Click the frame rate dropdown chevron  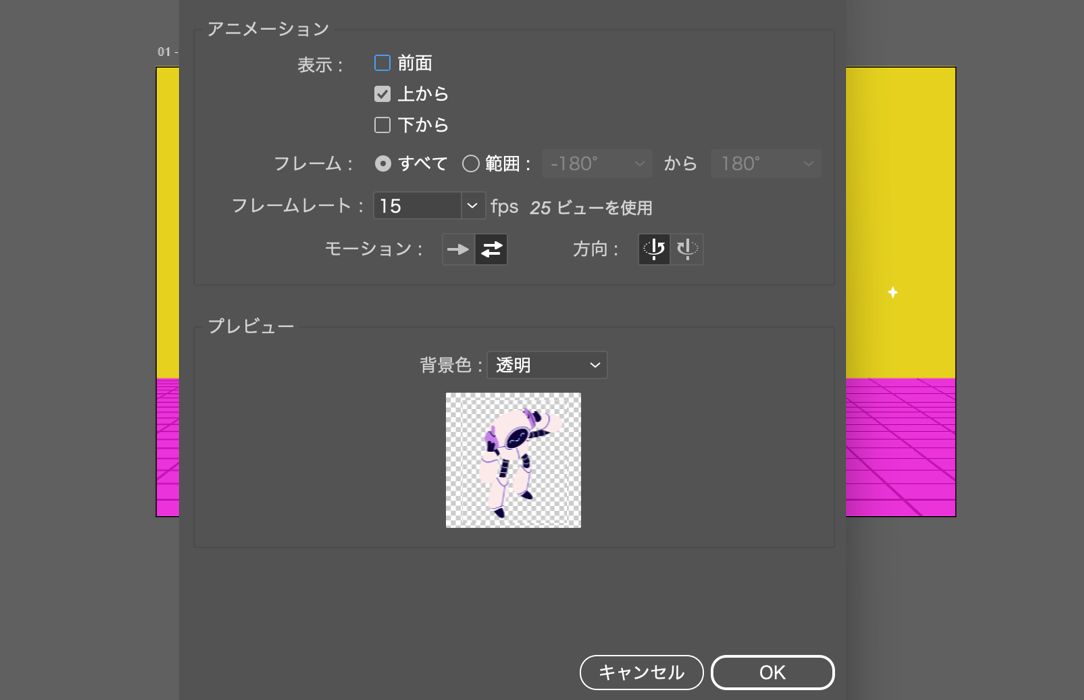point(471,205)
